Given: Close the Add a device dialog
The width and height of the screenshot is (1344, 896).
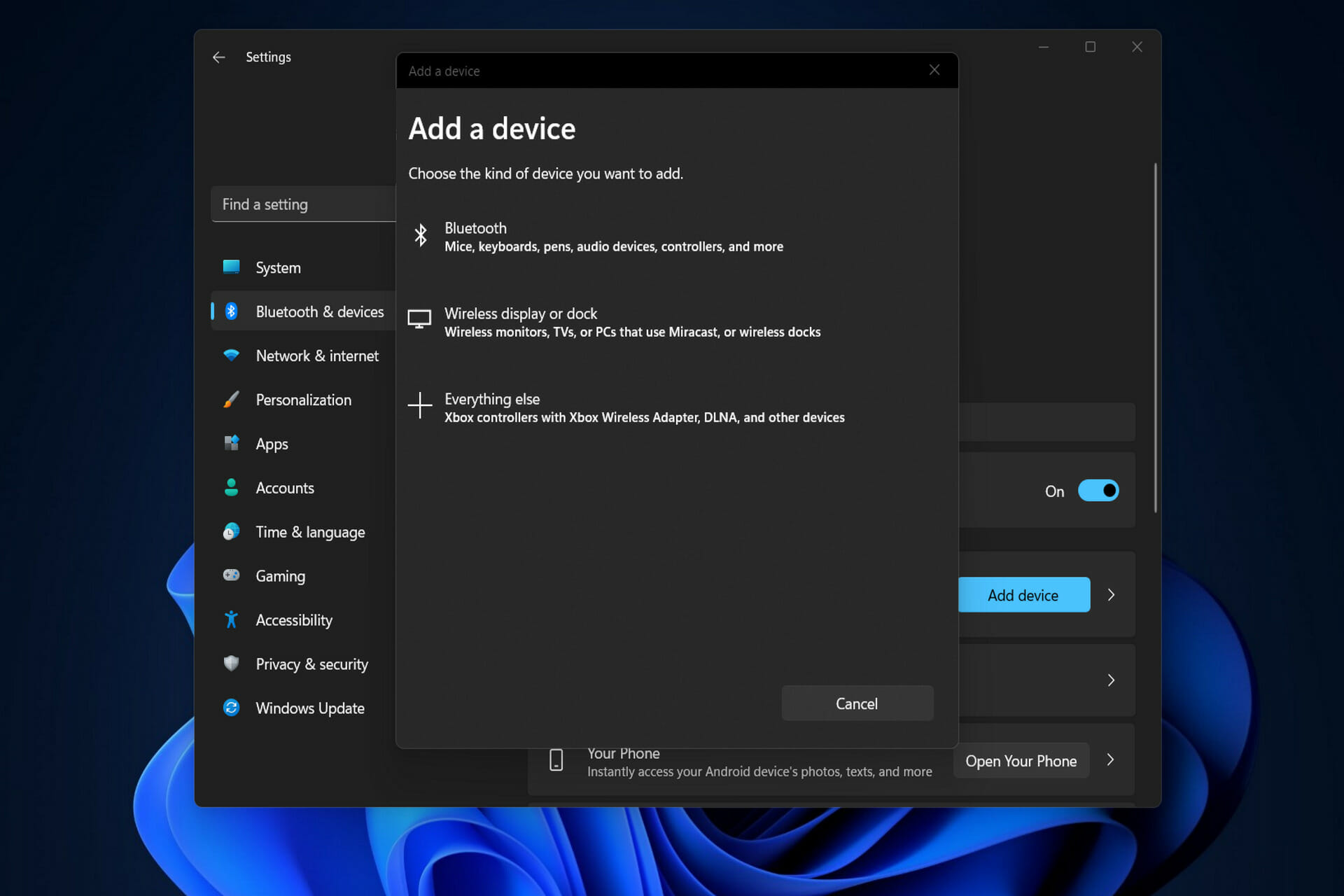Looking at the screenshot, I should click(x=934, y=70).
